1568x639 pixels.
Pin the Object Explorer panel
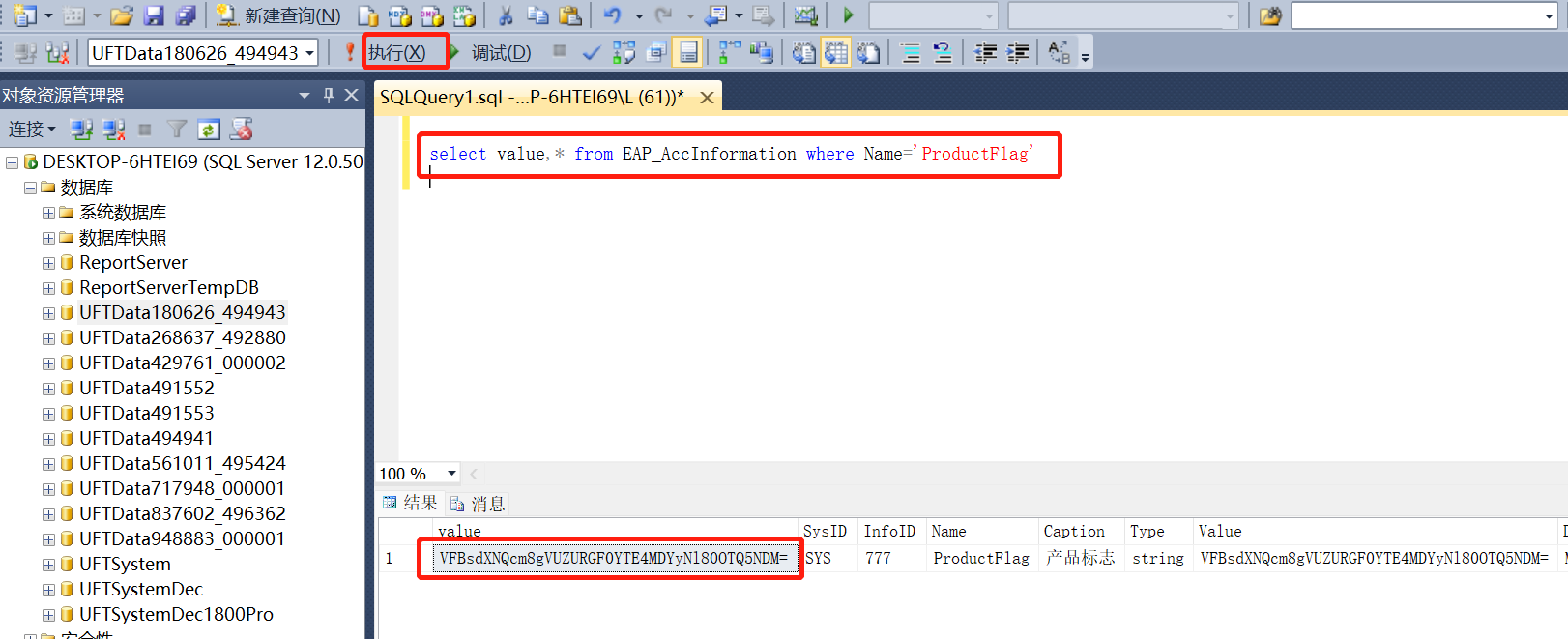click(x=329, y=95)
